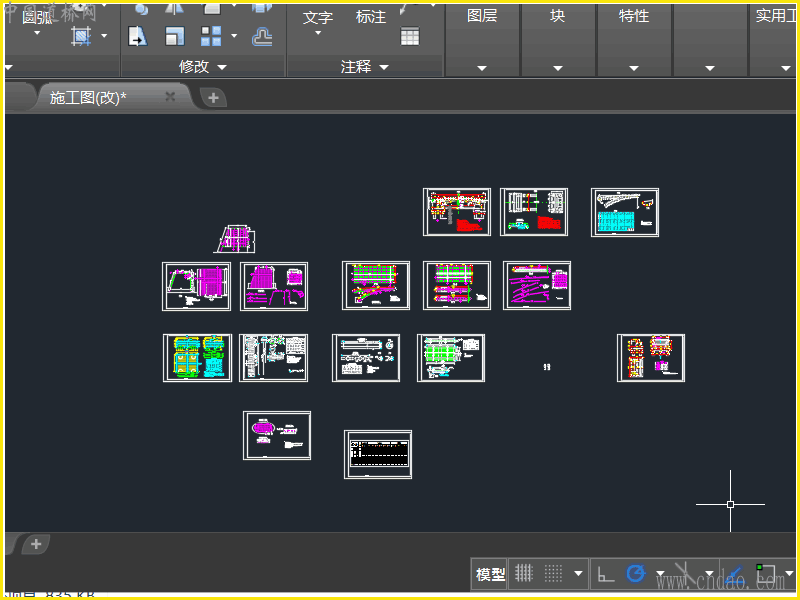This screenshot has width=800, height=600.
Task: Click the 文字 text tool button
Action: click(x=318, y=18)
